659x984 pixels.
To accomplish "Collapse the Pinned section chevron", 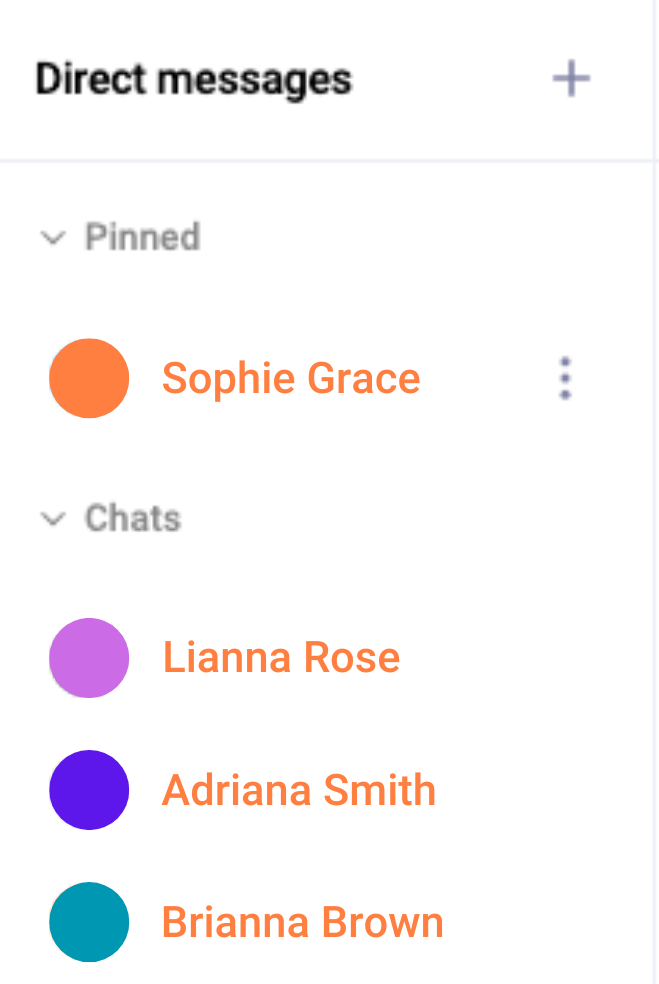I will coord(53,238).
